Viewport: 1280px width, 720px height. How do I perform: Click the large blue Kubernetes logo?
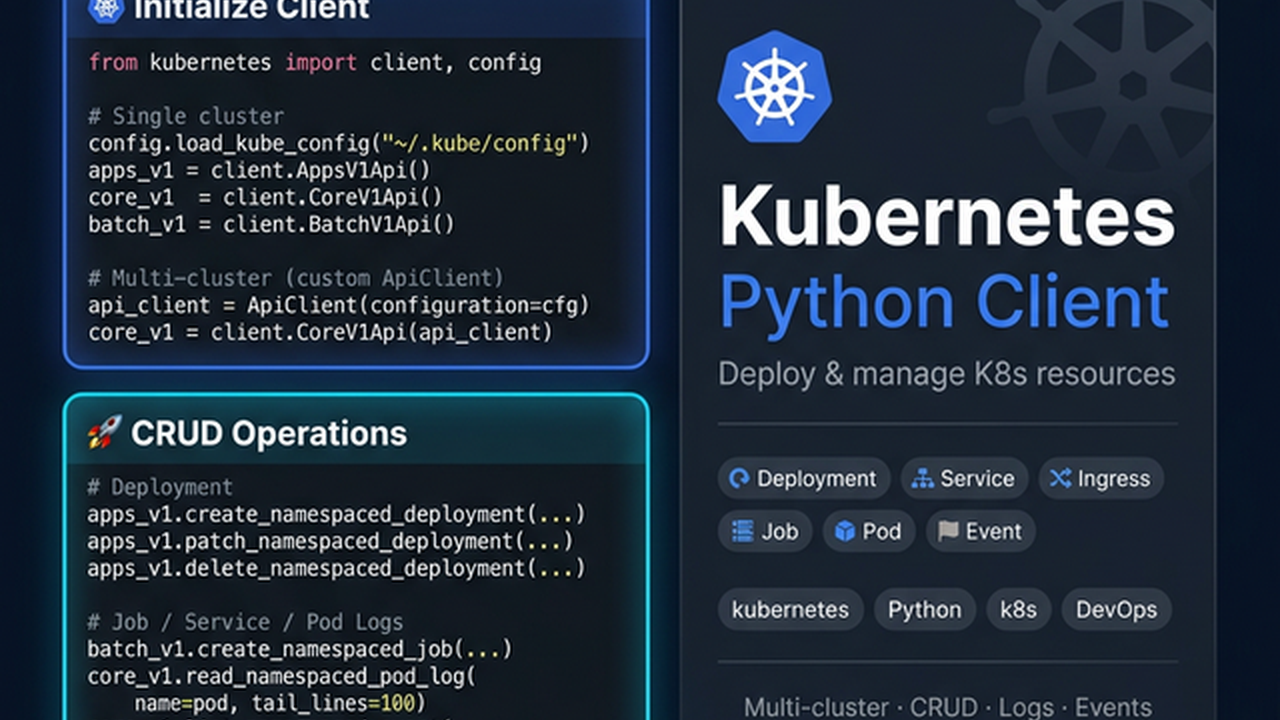coord(774,87)
